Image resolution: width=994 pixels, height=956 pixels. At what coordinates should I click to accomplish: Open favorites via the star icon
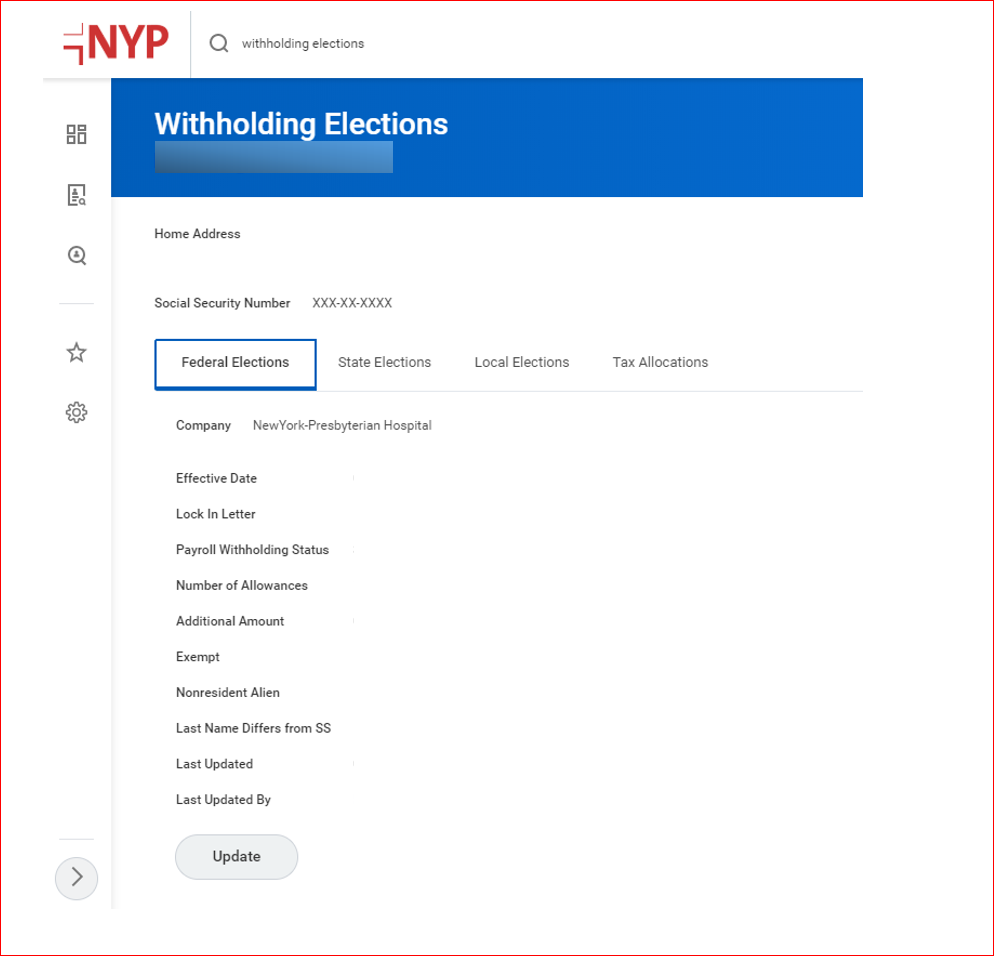tap(76, 352)
